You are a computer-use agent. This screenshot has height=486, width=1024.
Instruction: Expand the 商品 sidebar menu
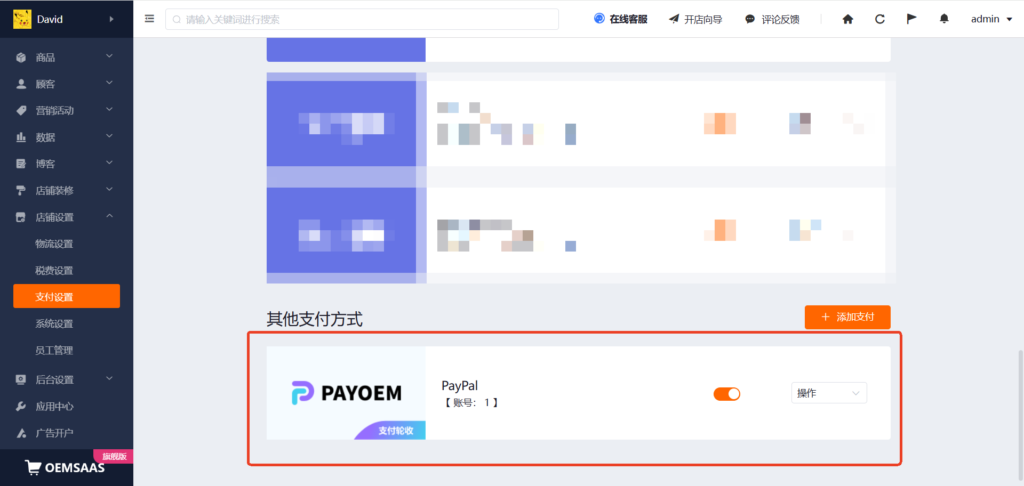(x=67, y=57)
